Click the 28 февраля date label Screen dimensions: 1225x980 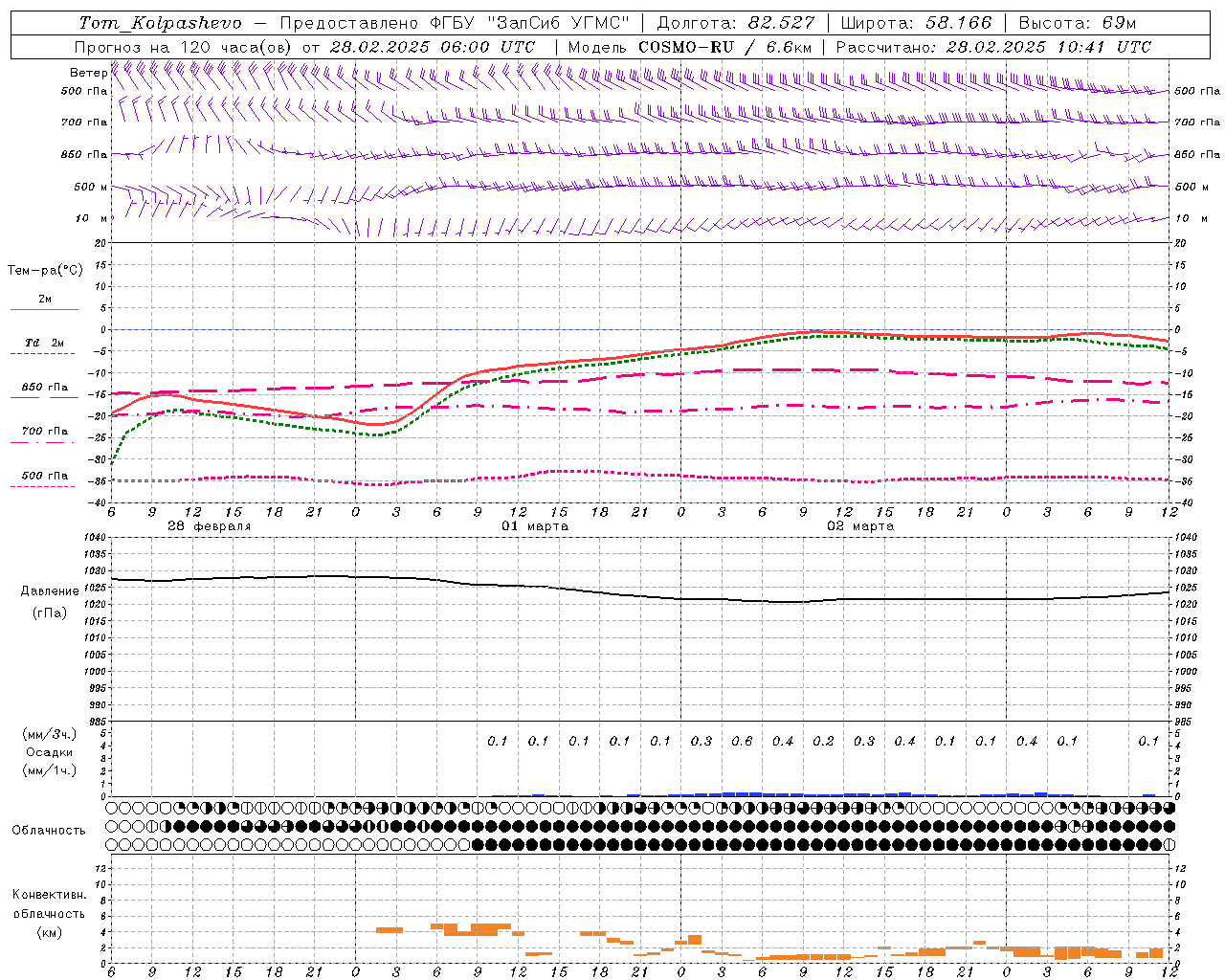[x=210, y=526]
